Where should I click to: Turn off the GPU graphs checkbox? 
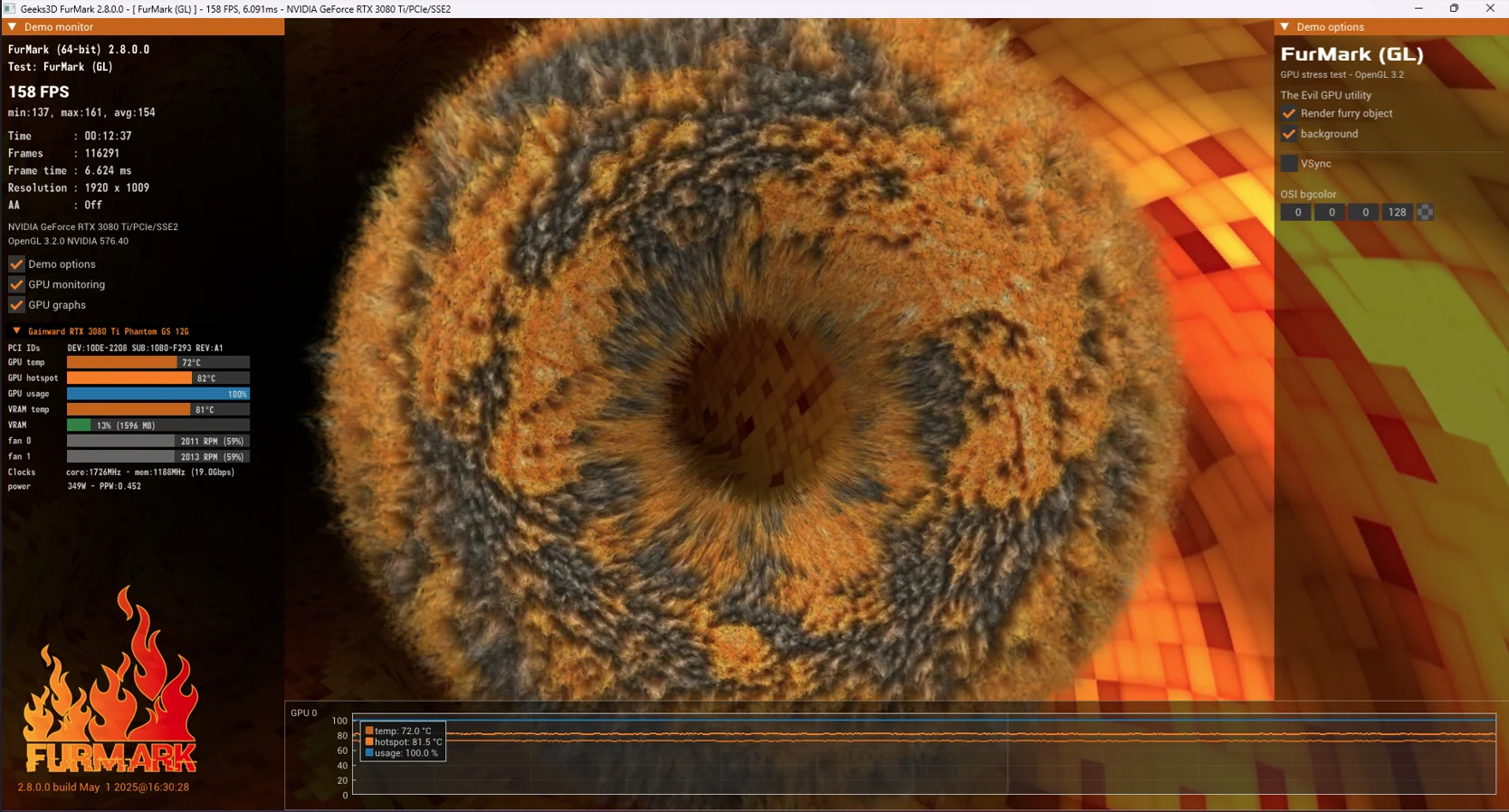click(x=16, y=305)
